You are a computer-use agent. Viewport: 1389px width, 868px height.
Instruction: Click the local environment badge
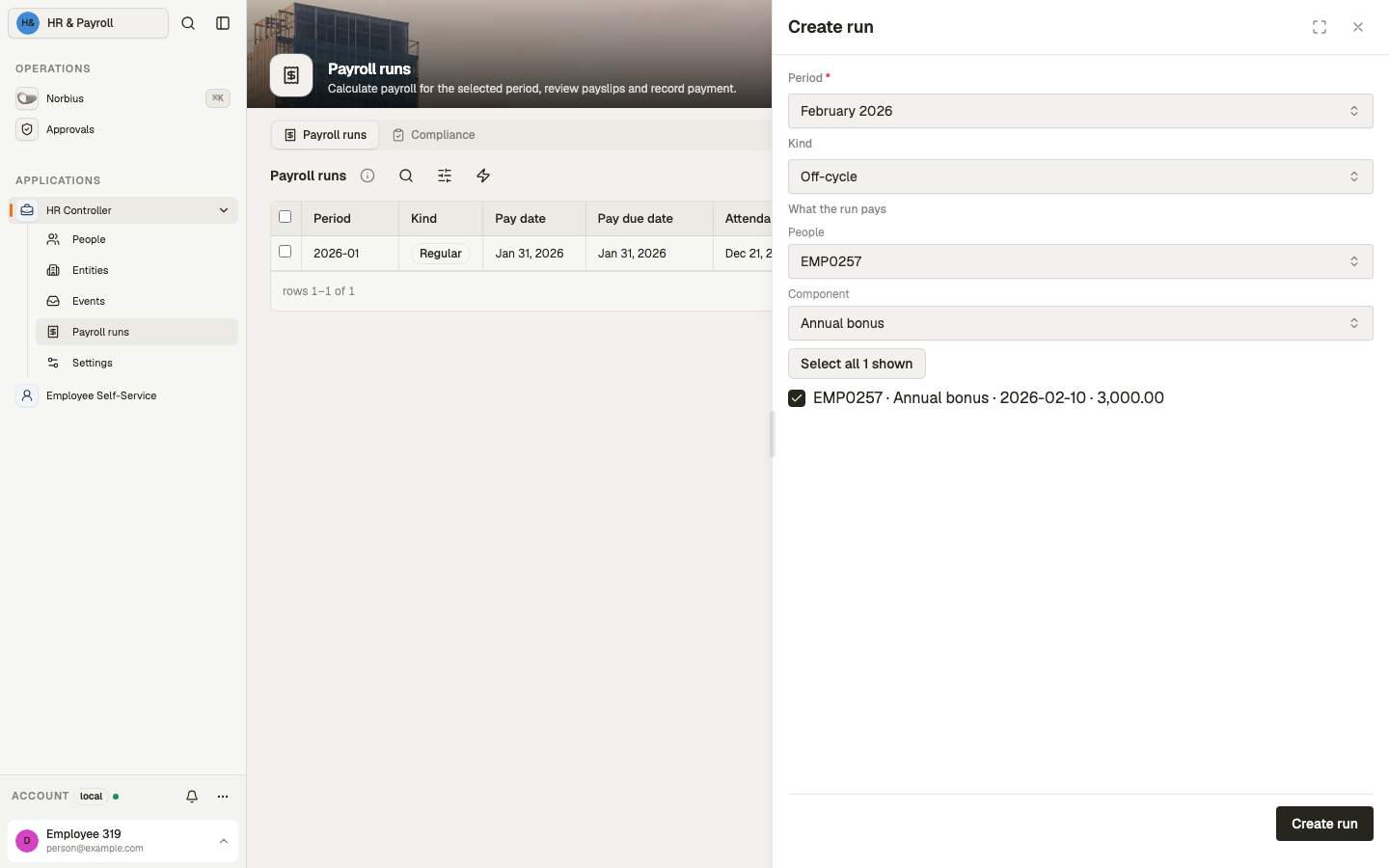(92, 797)
